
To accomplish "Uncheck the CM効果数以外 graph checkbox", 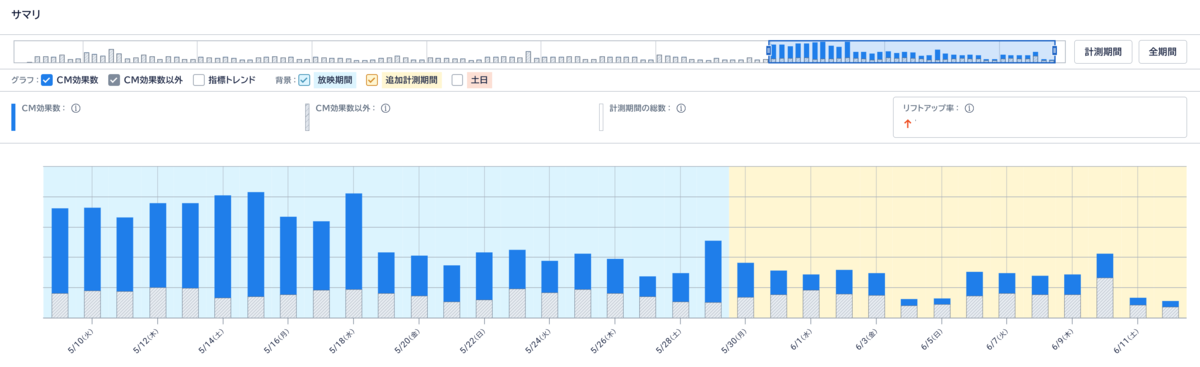I will pyautogui.click(x=114, y=80).
